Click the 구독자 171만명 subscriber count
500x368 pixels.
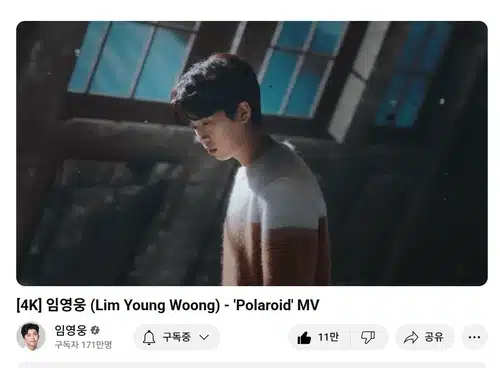tap(83, 345)
